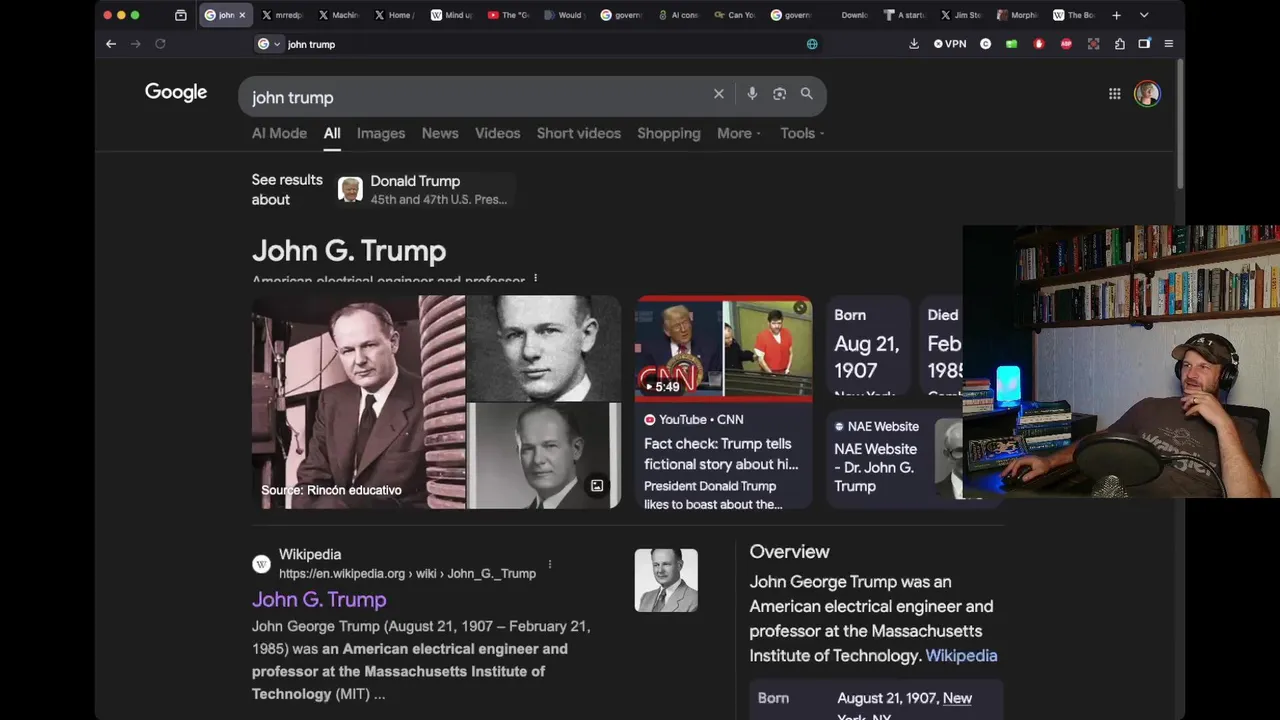Toggle the VPN button in the toolbar
Image resolution: width=1280 pixels, height=720 pixels.
point(950,44)
